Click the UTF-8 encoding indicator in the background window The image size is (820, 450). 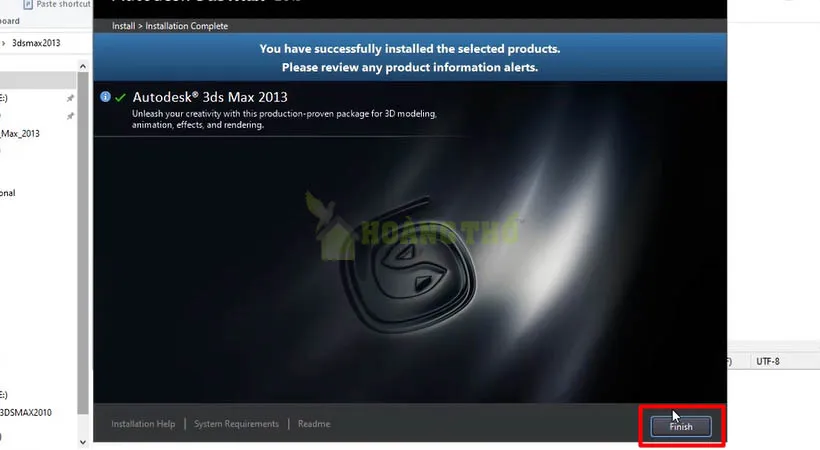click(x=768, y=361)
